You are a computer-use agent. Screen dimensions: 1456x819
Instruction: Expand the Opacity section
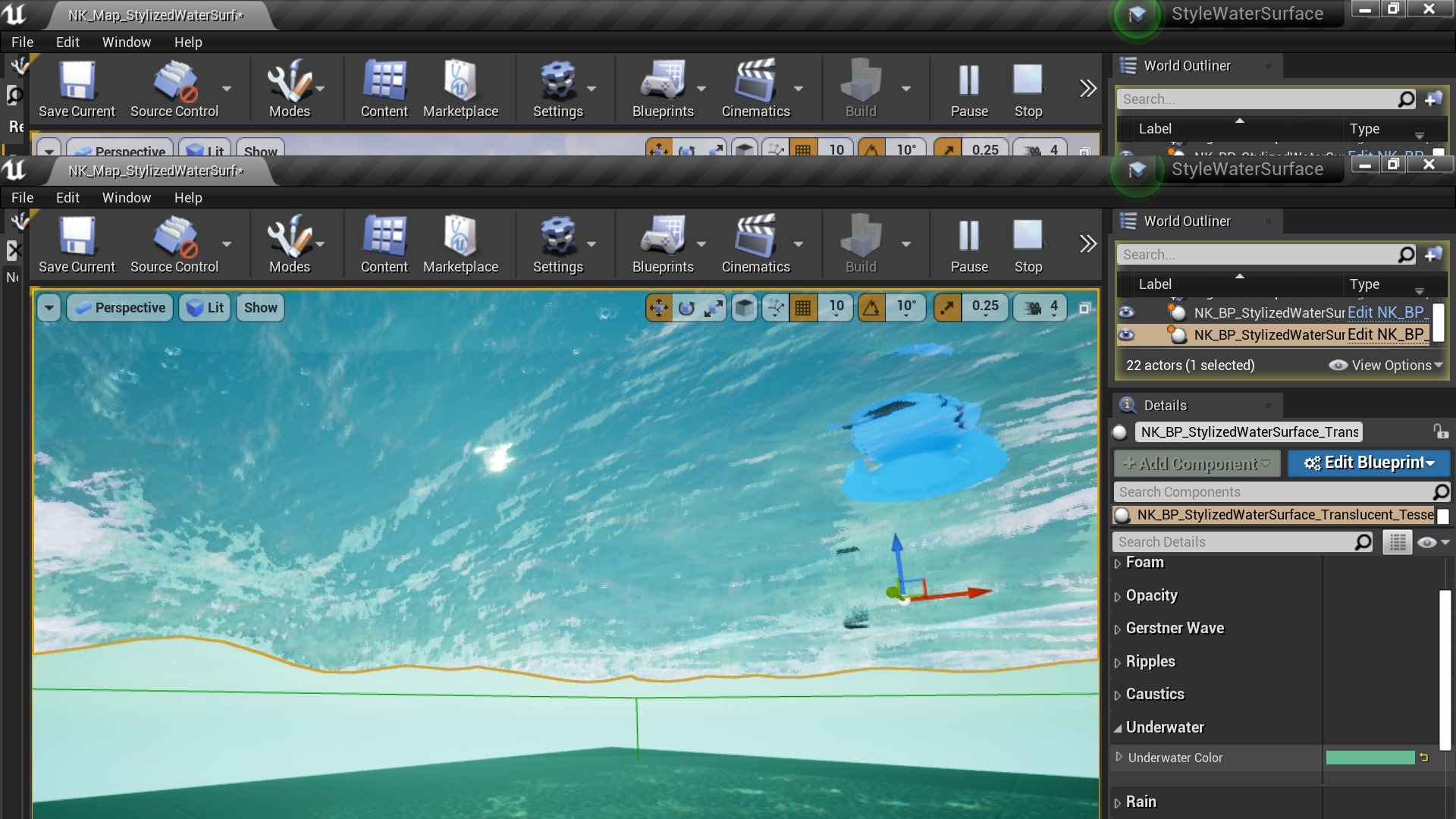click(x=1118, y=597)
